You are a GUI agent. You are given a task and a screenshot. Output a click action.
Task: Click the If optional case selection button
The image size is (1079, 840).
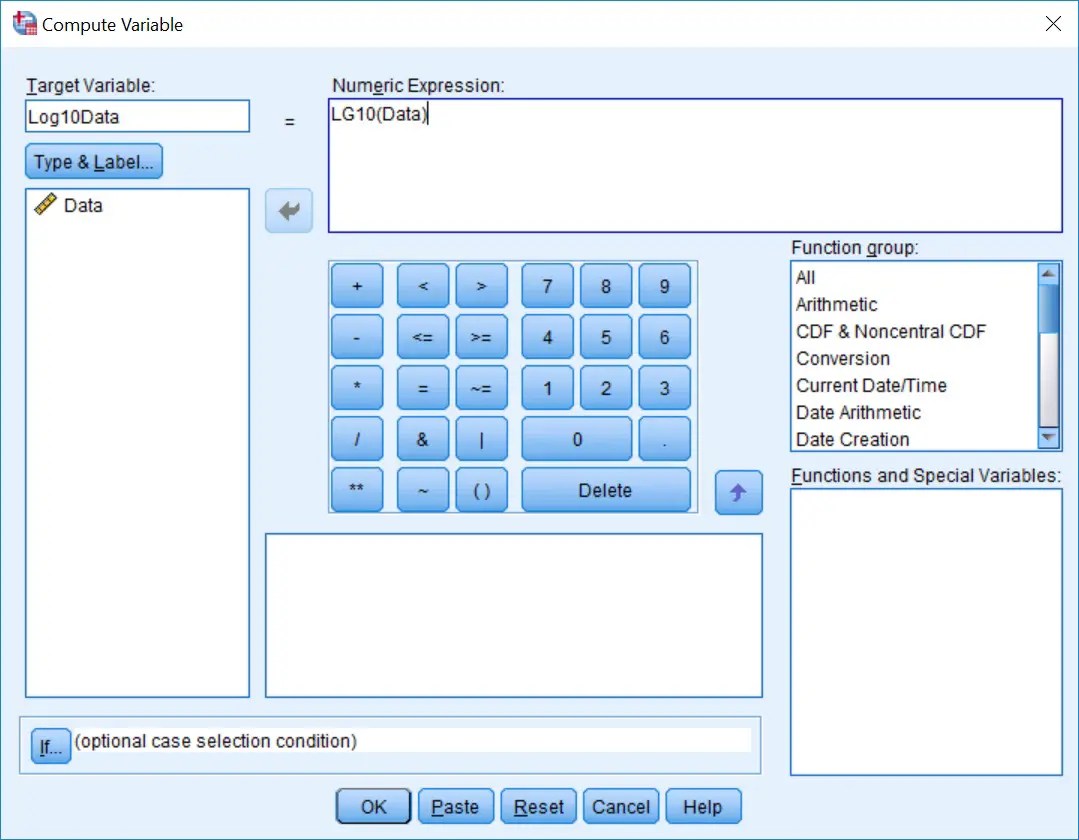coord(50,745)
